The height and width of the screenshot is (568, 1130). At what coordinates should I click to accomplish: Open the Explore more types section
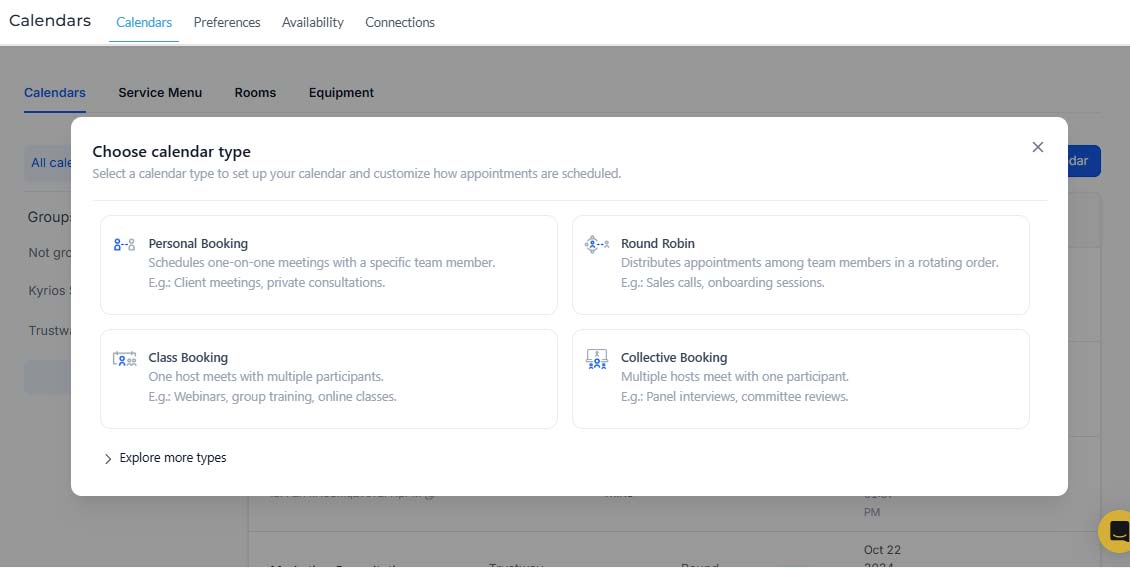[x=173, y=458]
